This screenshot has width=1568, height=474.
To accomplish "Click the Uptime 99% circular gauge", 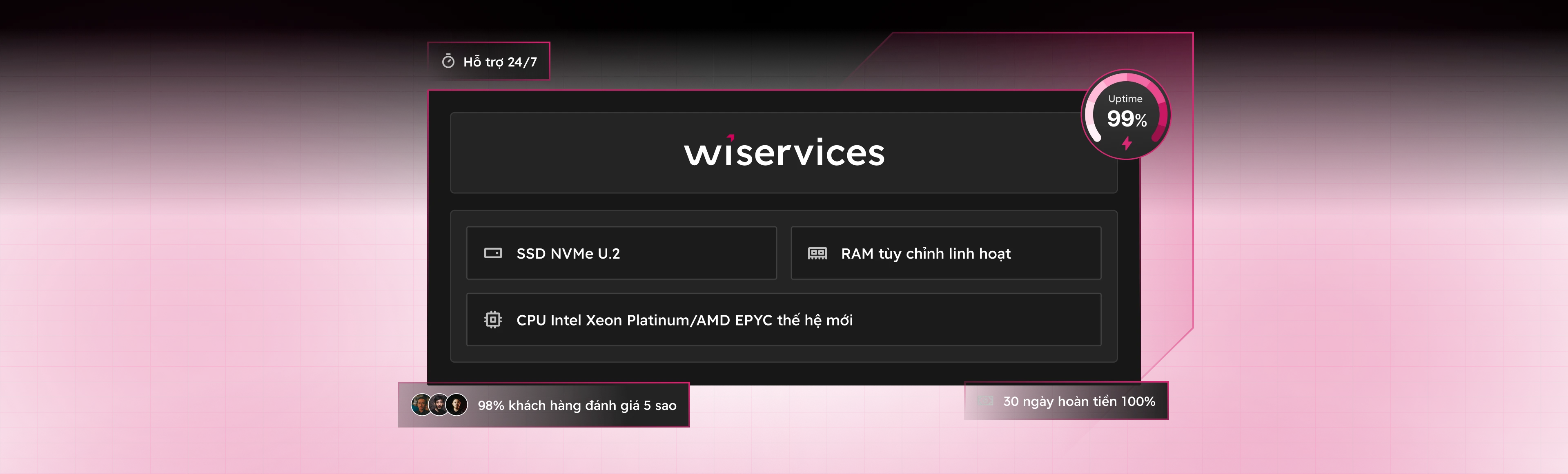I will point(1126,114).
